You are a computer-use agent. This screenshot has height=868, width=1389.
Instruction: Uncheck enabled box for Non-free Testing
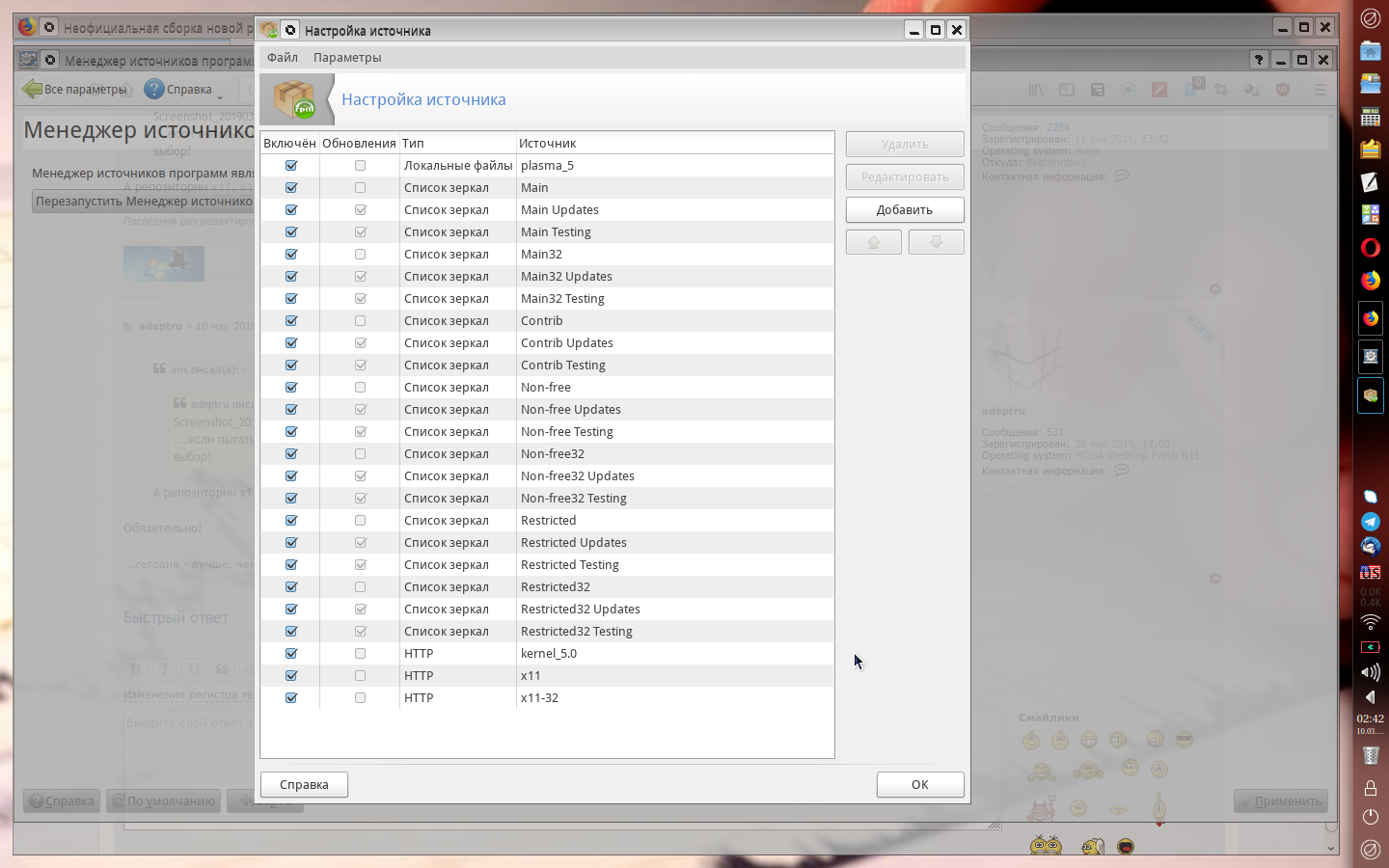[291, 432]
